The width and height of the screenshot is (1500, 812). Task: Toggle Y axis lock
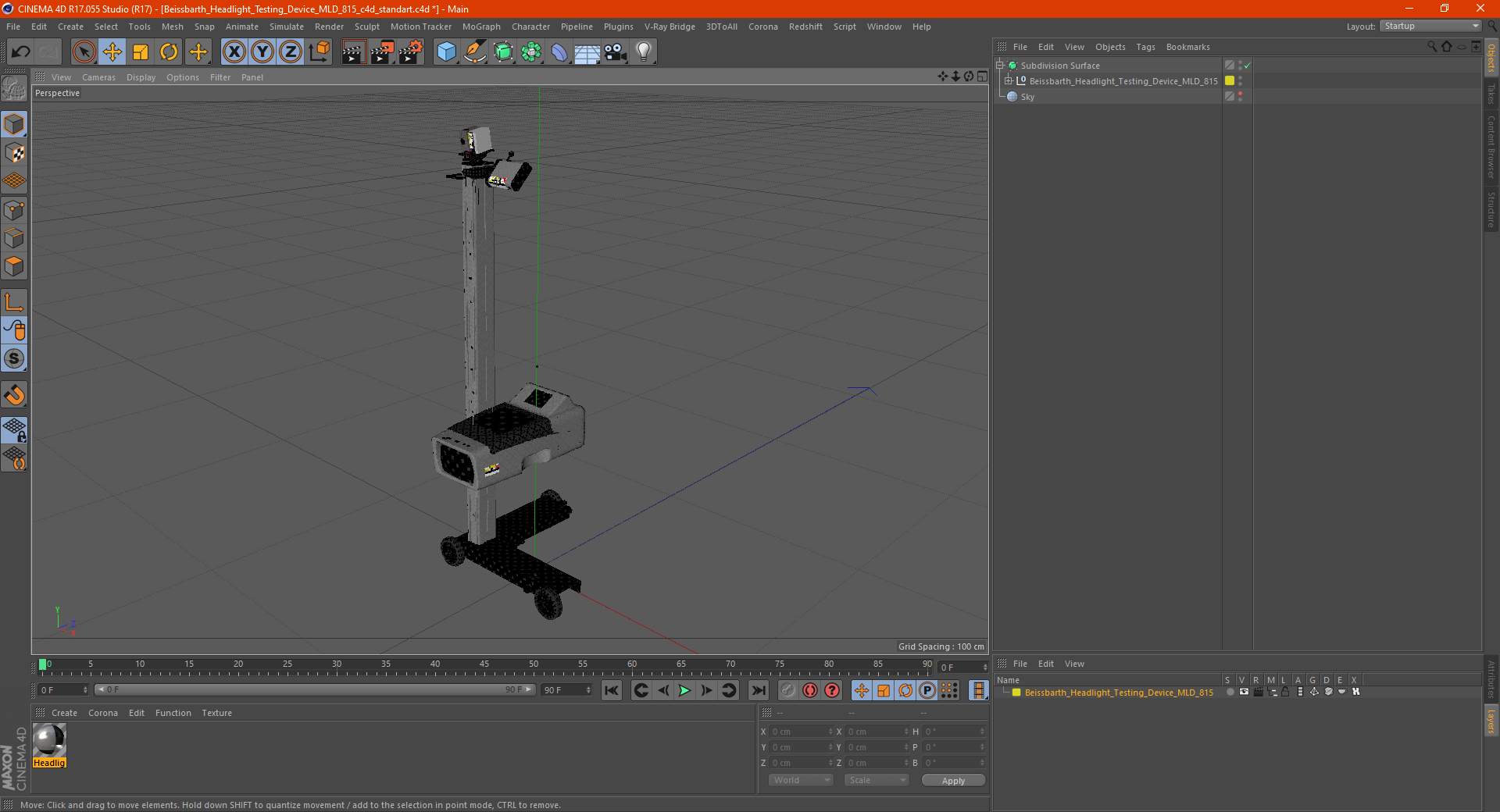point(262,52)
